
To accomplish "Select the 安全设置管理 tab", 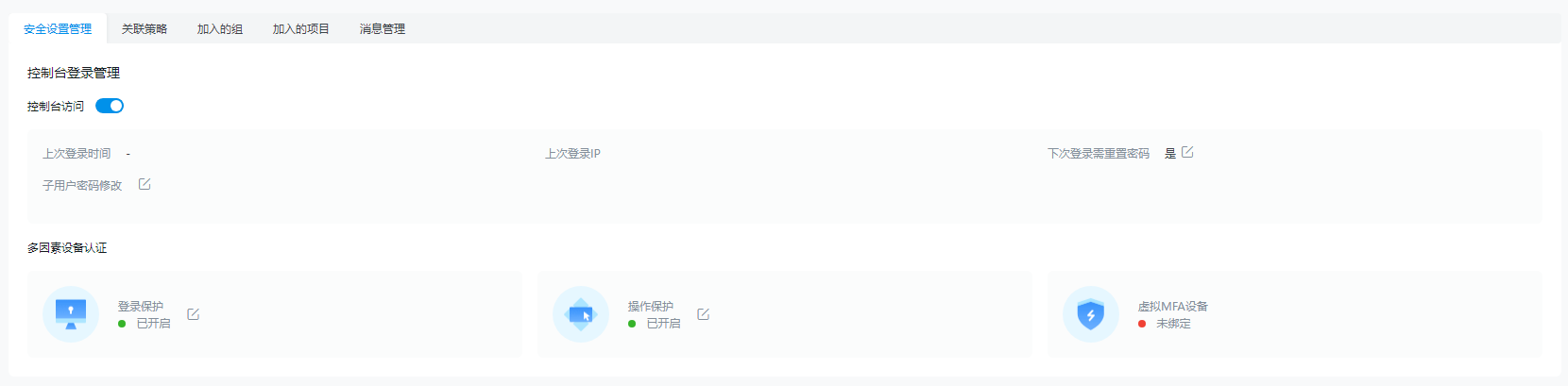I will tap(58, 29).
